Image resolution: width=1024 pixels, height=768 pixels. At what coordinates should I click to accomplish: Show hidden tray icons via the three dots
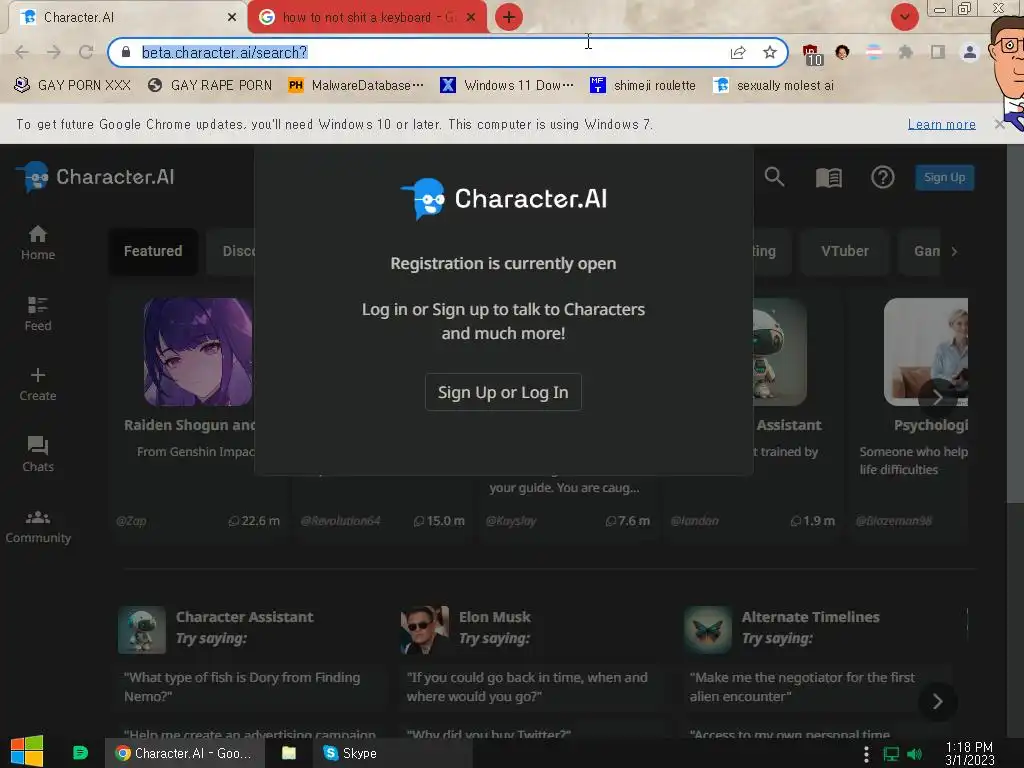866,754
